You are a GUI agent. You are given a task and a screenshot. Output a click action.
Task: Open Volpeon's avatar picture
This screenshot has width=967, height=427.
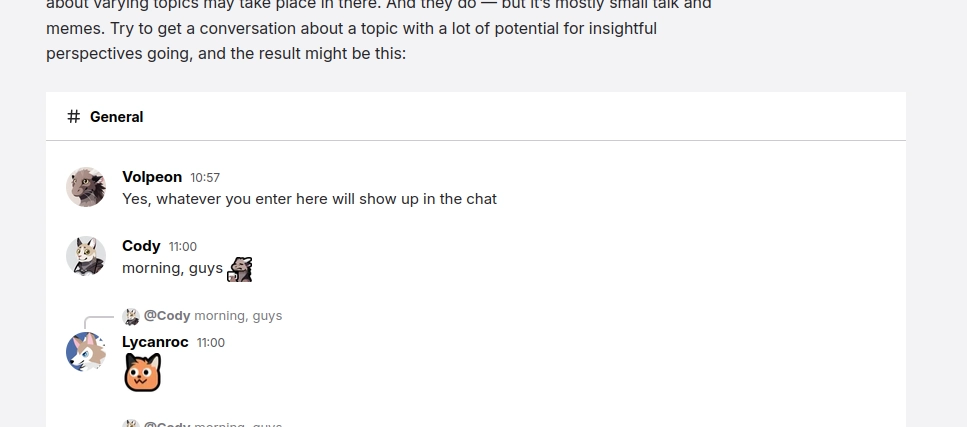(86, 187)
